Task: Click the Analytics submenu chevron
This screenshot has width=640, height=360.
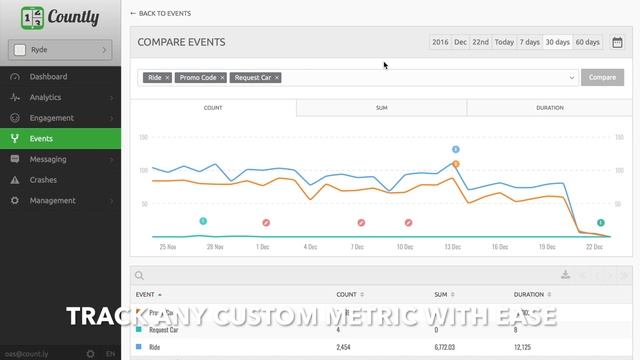Action: [111, 98]
